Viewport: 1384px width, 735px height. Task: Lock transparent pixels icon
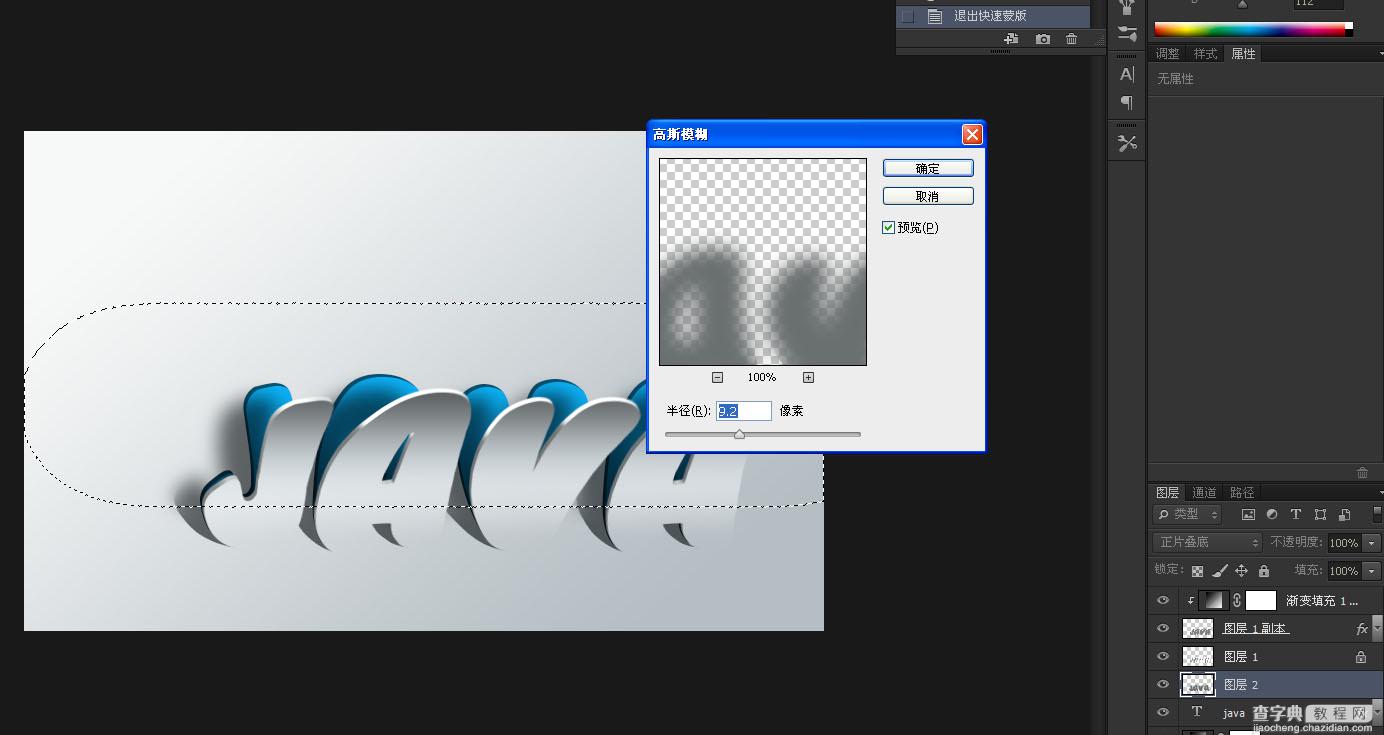(x=1197, y=570)
